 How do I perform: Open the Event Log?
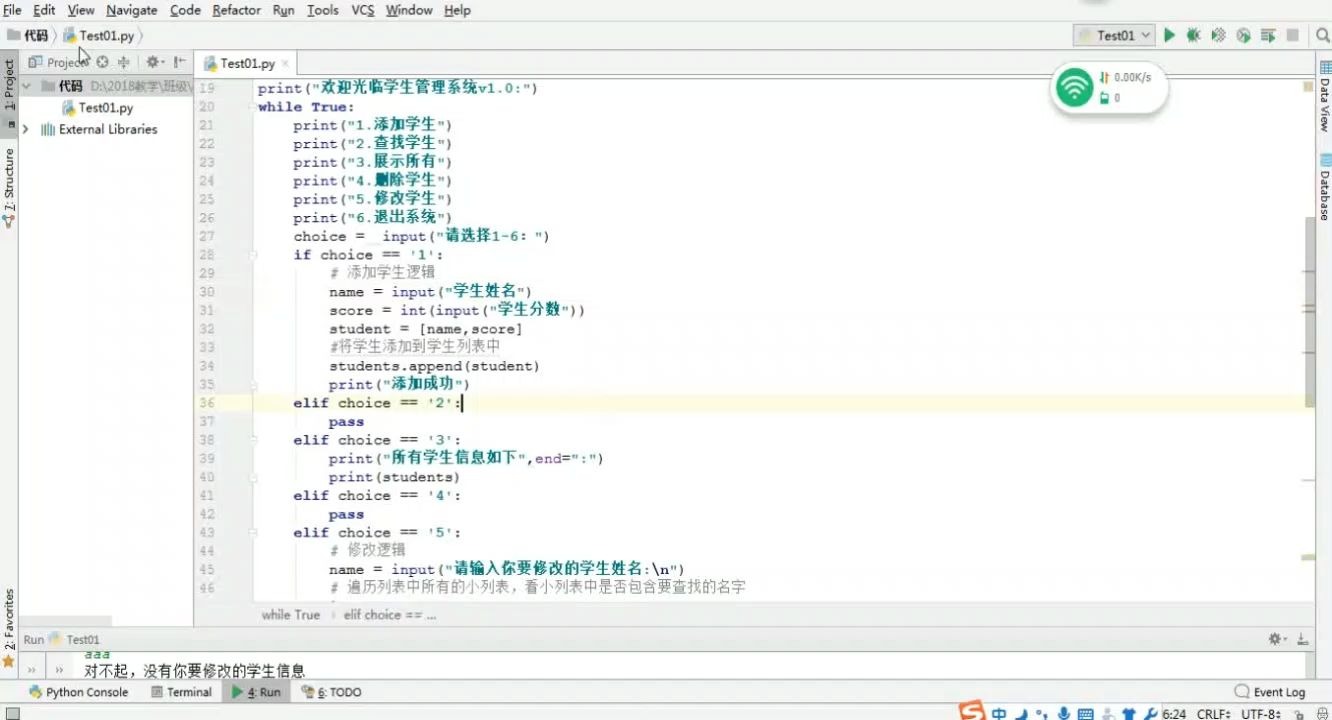click(1269, 691)
